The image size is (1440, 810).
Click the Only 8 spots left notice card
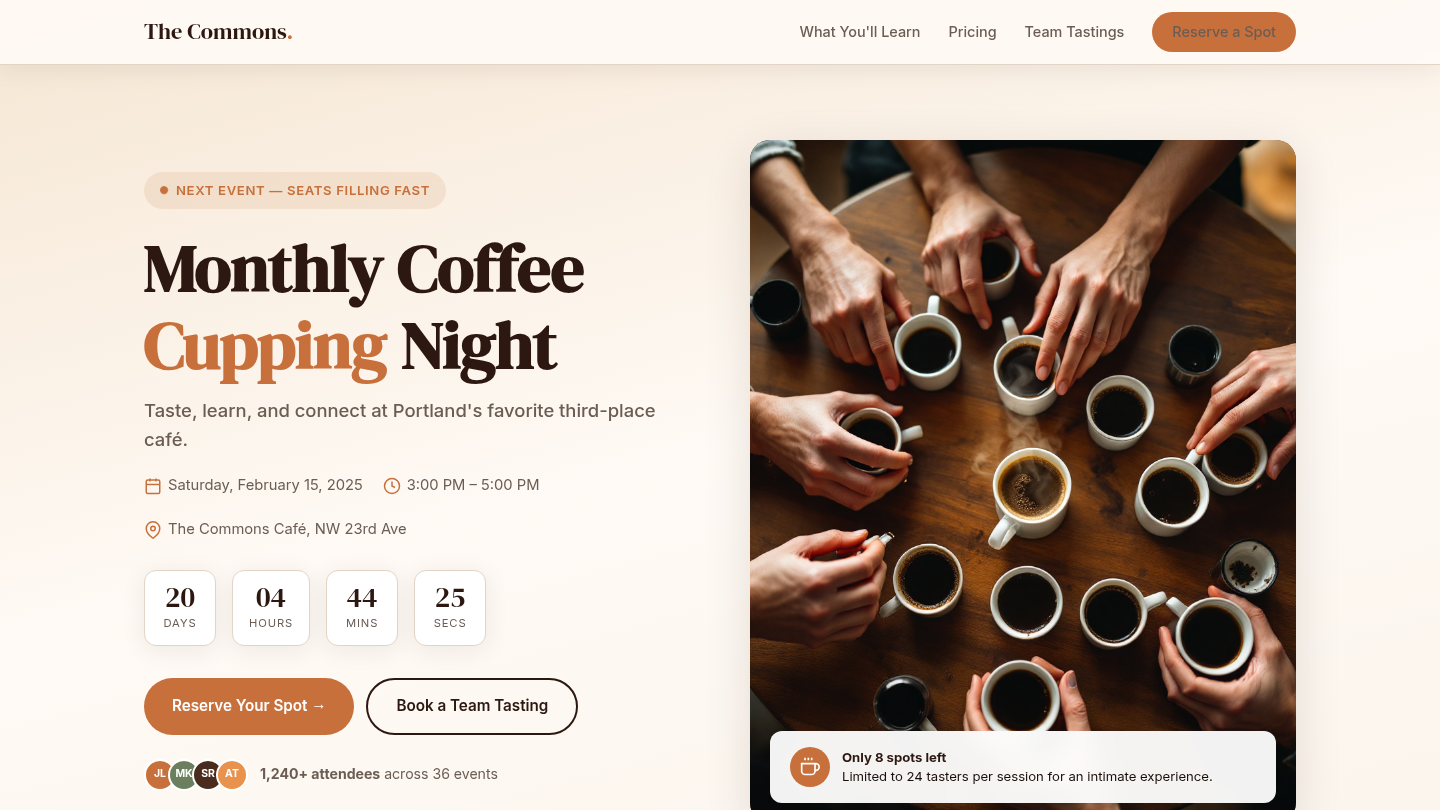[x=1023, y=767]
